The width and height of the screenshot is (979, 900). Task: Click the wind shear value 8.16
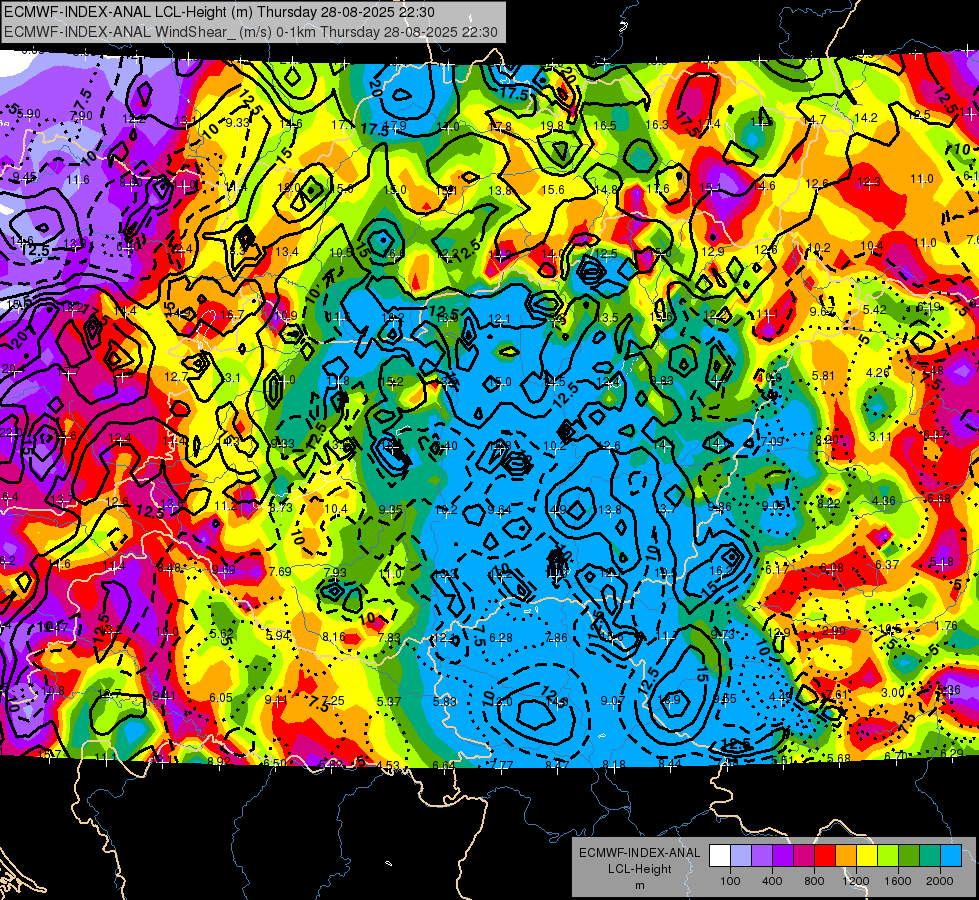333,637
